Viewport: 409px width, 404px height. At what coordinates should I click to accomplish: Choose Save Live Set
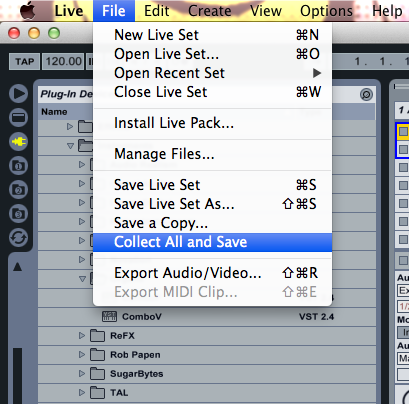[213, 185]
